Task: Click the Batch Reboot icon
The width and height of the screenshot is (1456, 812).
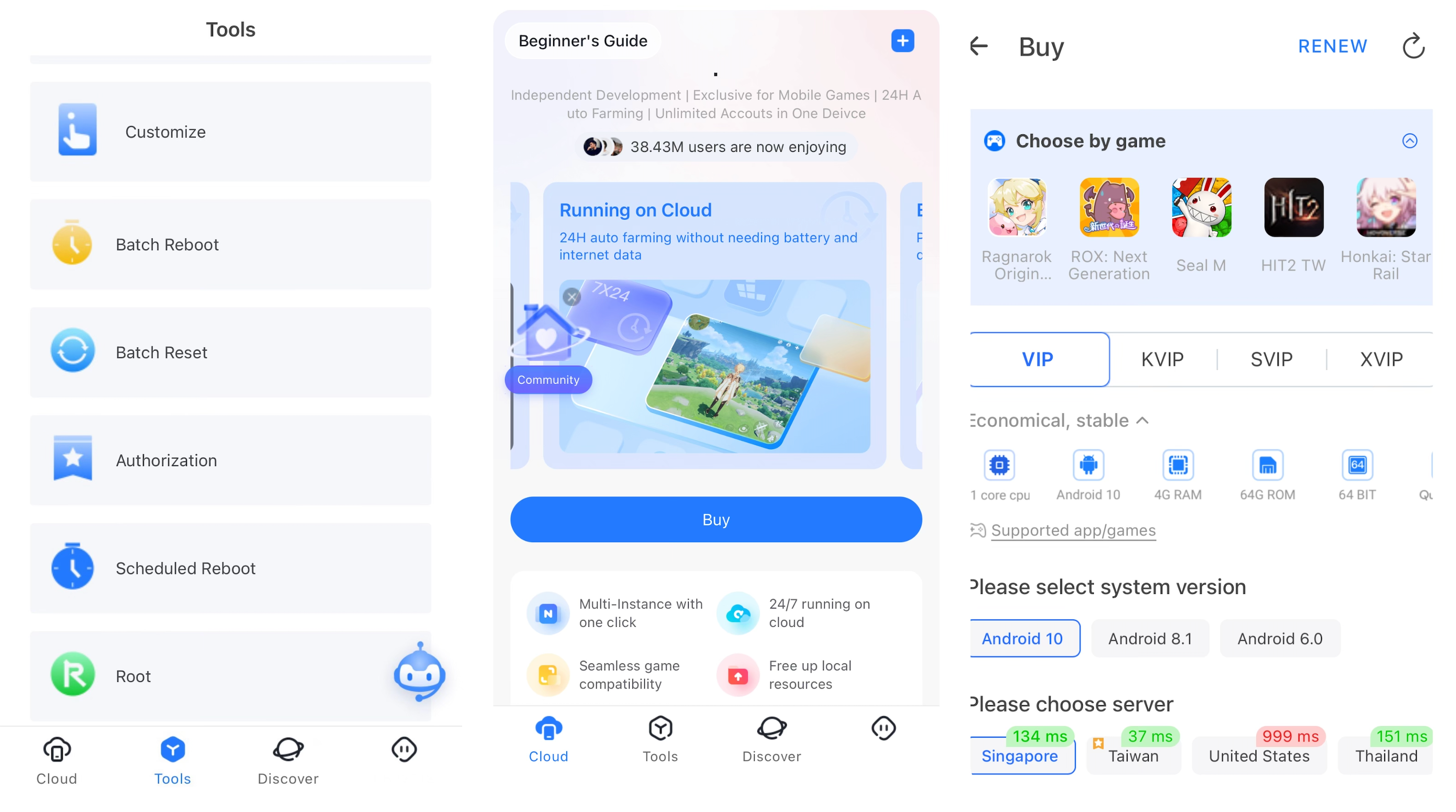Action: coord(72,243)
